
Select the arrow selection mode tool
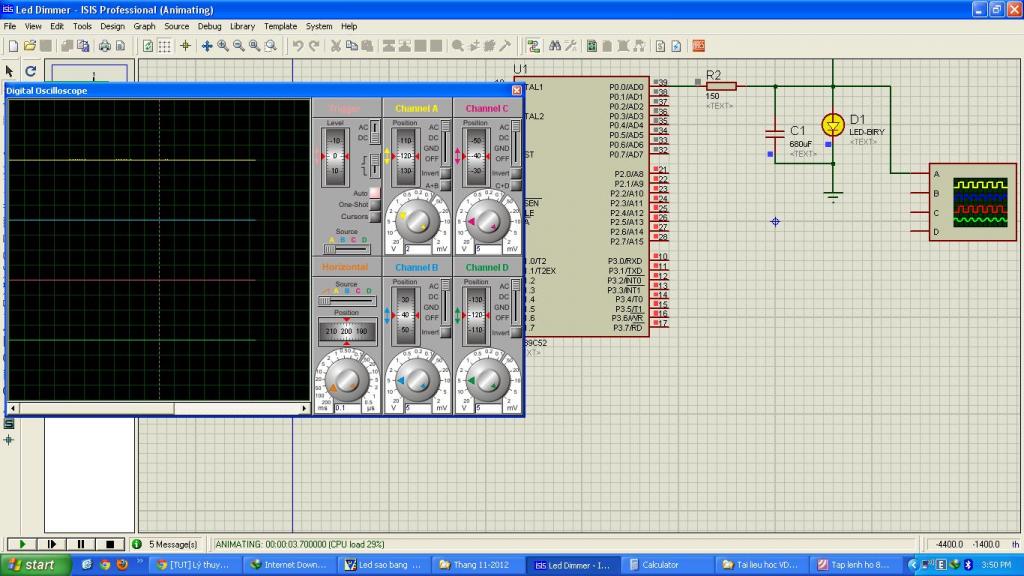[10, 71]
